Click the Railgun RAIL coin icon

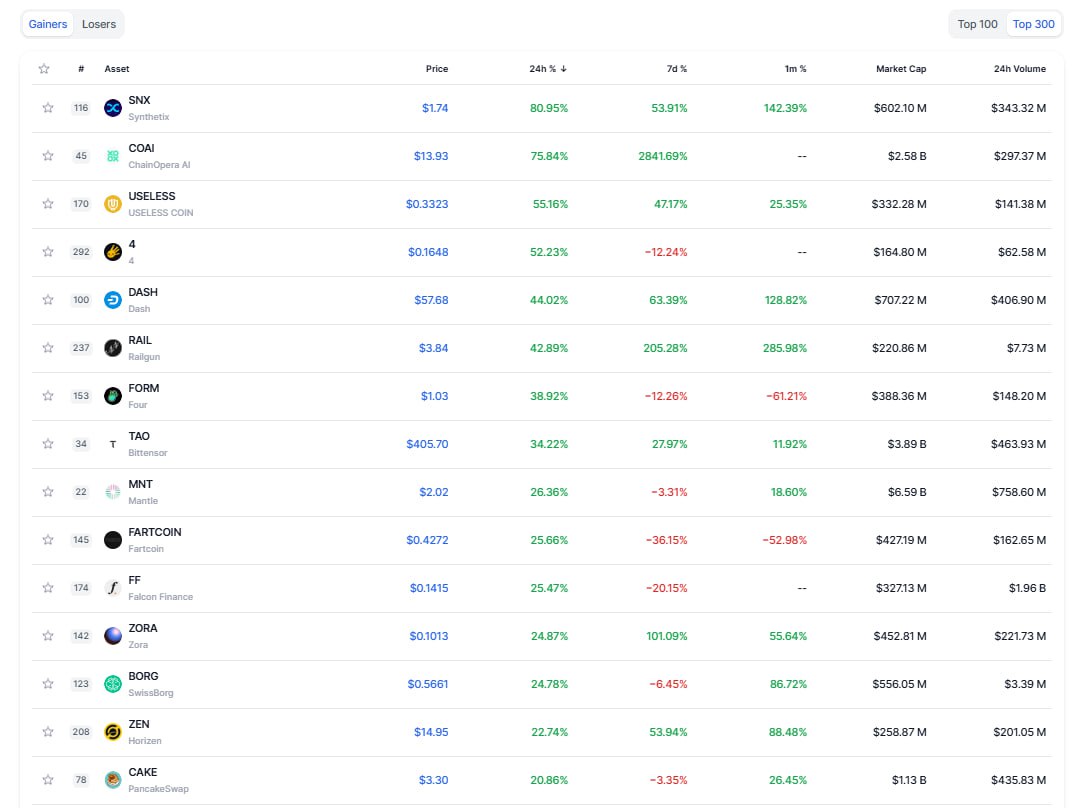click(x=113, y=348)
